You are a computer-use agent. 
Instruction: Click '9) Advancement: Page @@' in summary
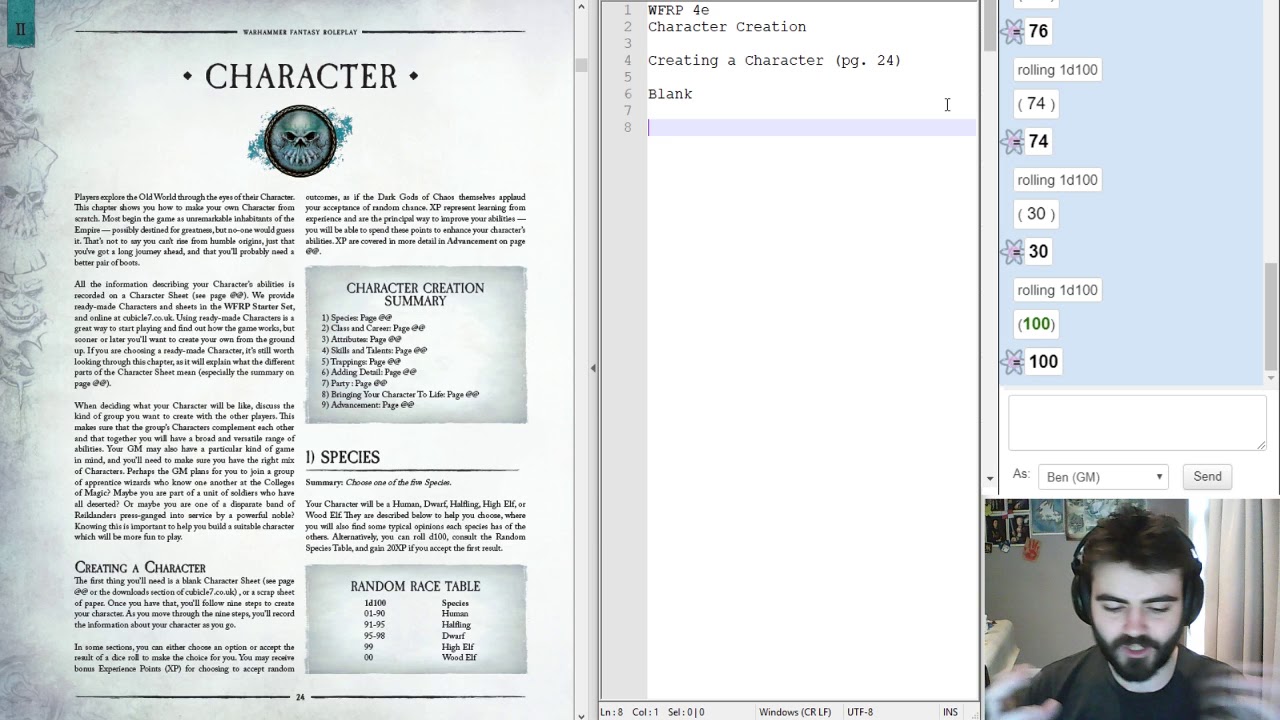pos(367,405)
